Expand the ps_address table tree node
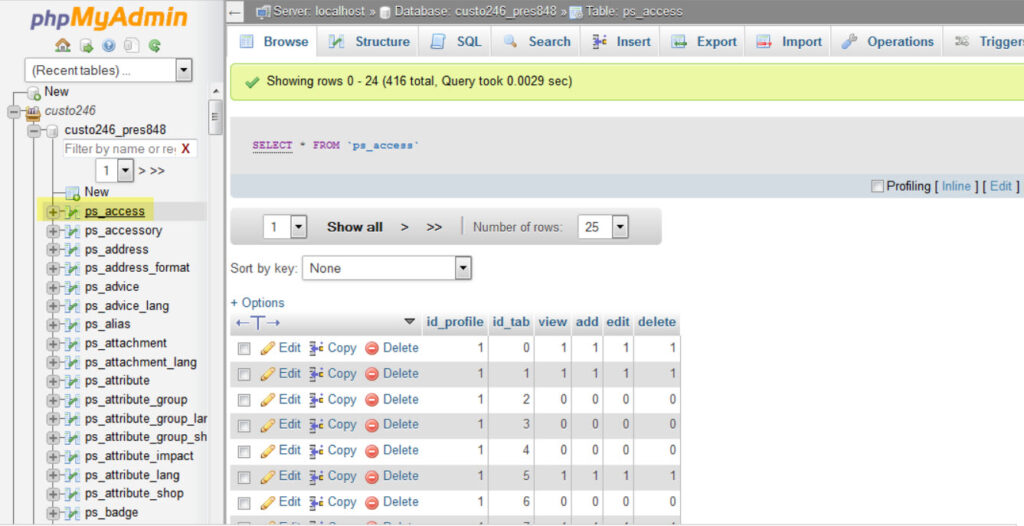 click(53, 249)
